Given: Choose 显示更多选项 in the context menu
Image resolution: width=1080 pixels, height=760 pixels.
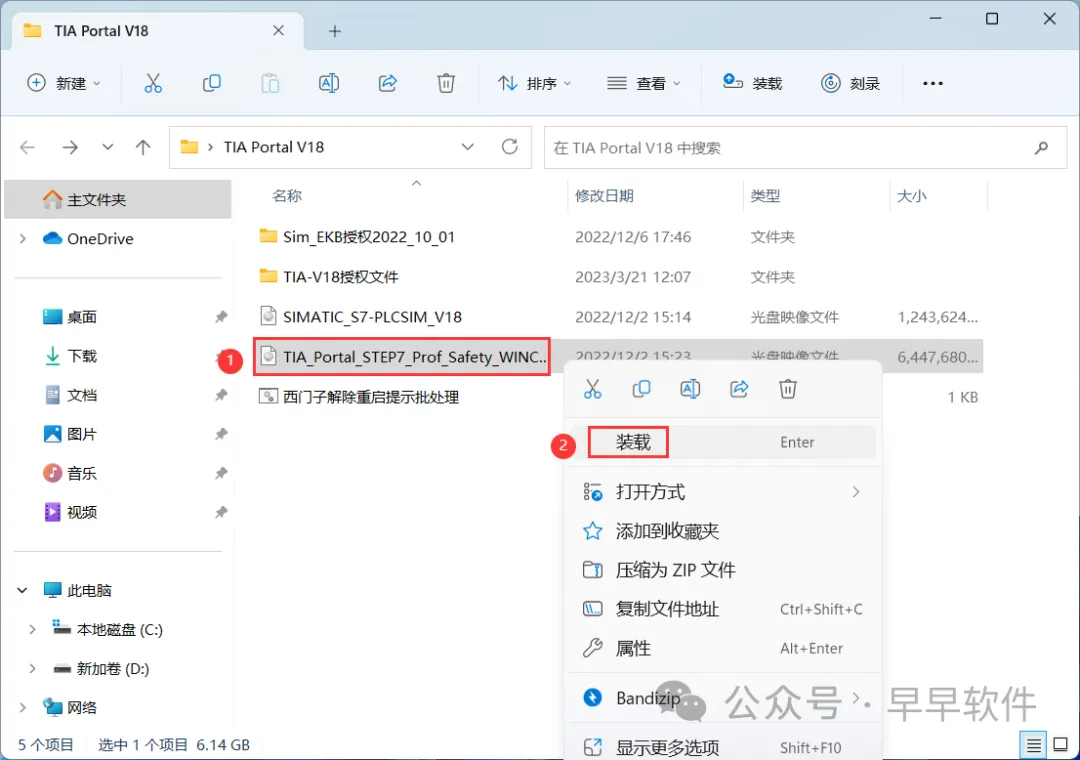Looking at the screenshot, I should 723,747.
